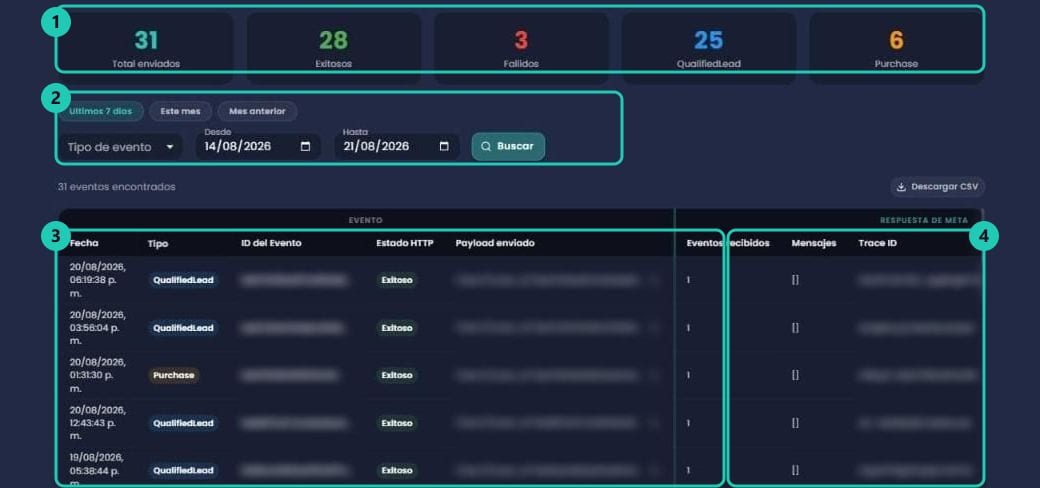The height and width of the screenshot is (488, 1040).
Task: Click the QualifiedLead badge in the 12:43:43 row
Action: click(x=183, y=423)
